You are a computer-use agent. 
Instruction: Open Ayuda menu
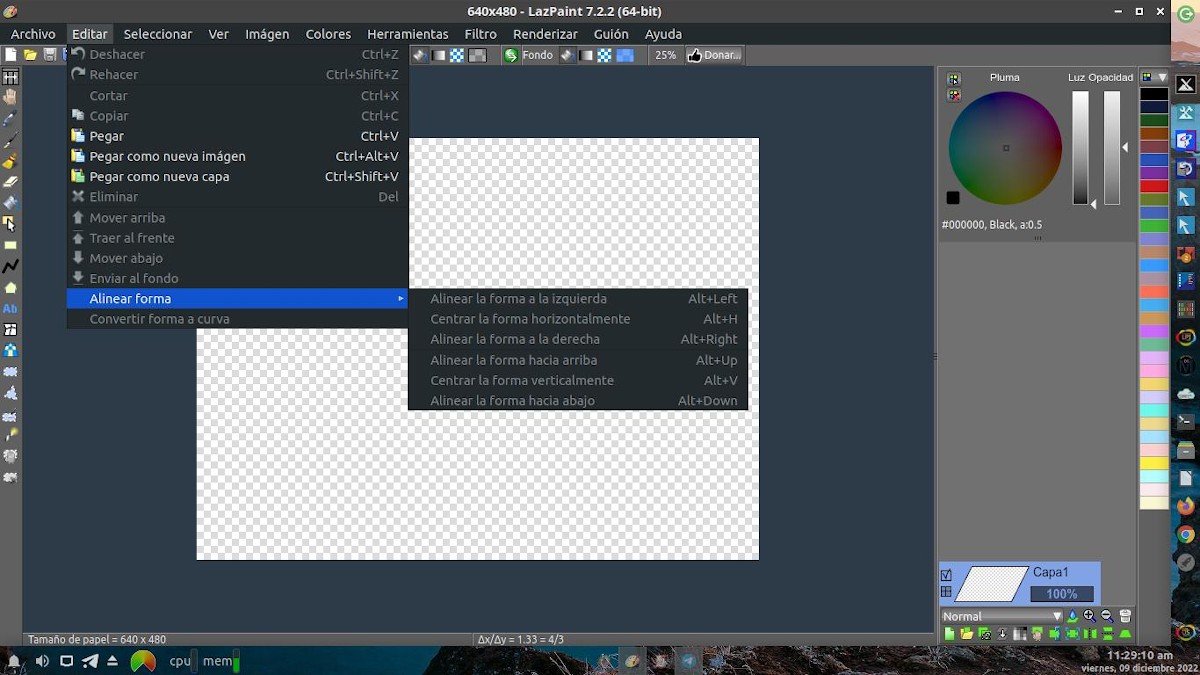coord(663,34)
